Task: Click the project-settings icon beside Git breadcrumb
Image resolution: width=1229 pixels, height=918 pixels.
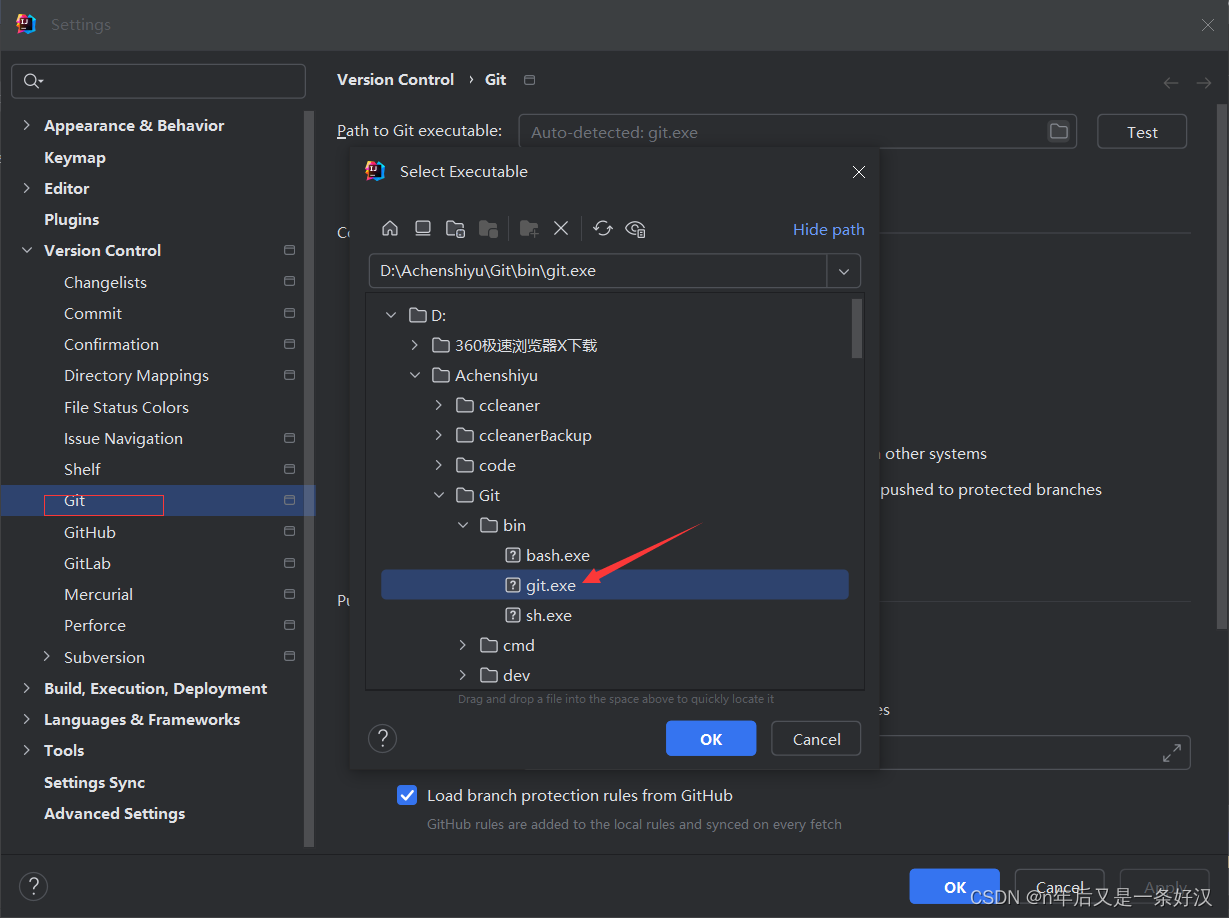Action: 530,80
